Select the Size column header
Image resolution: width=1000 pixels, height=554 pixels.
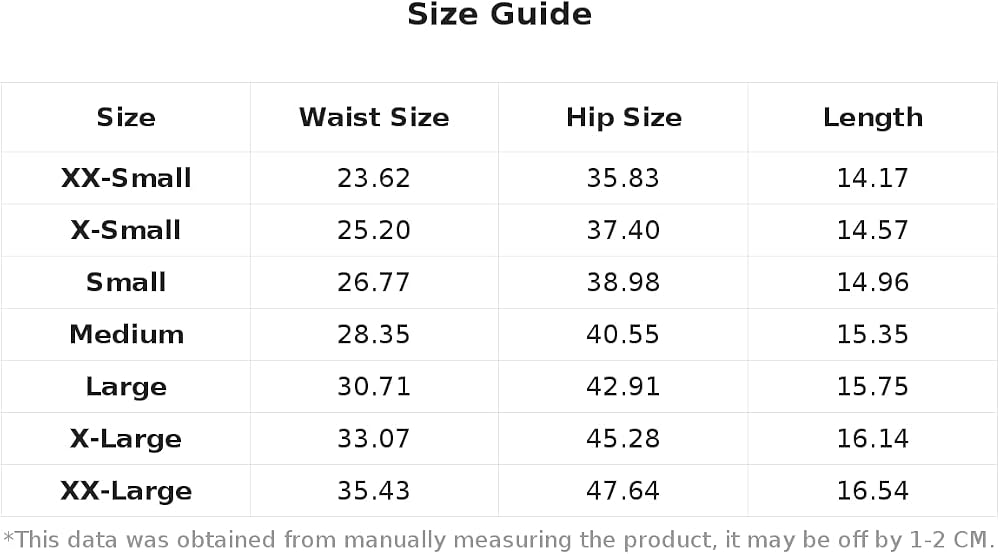tap(126, 117)
